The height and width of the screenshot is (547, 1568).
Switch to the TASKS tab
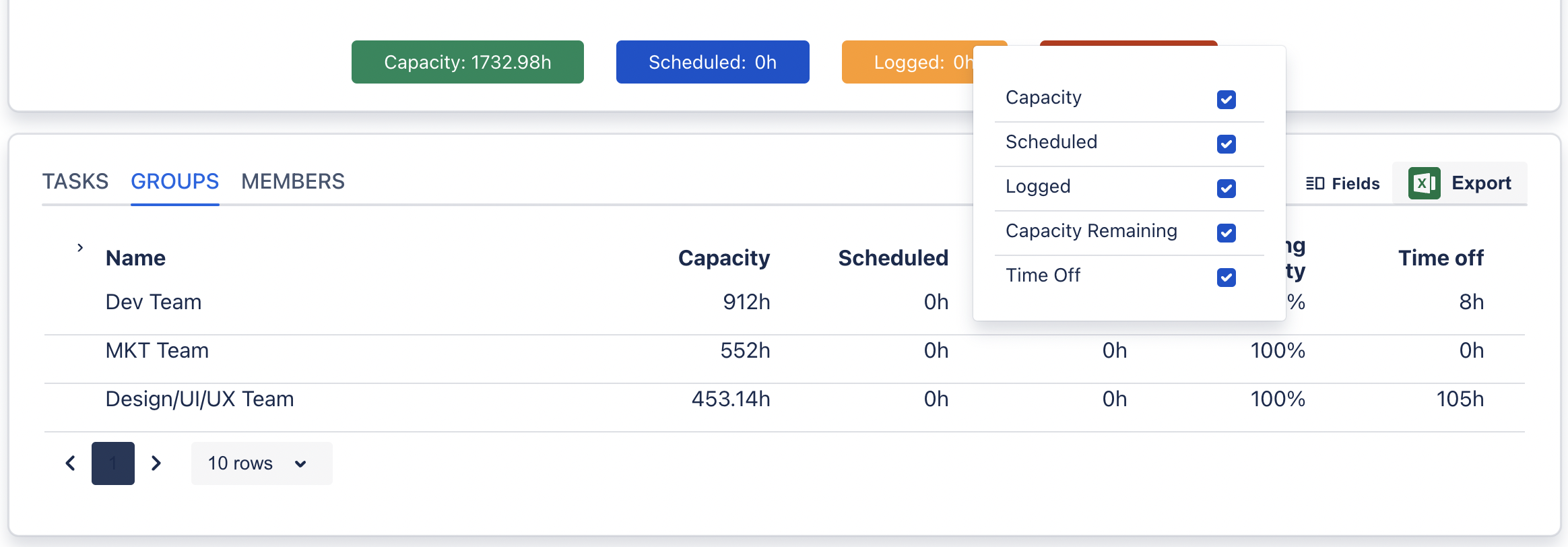pyautogui.click(x=75, y=182)
